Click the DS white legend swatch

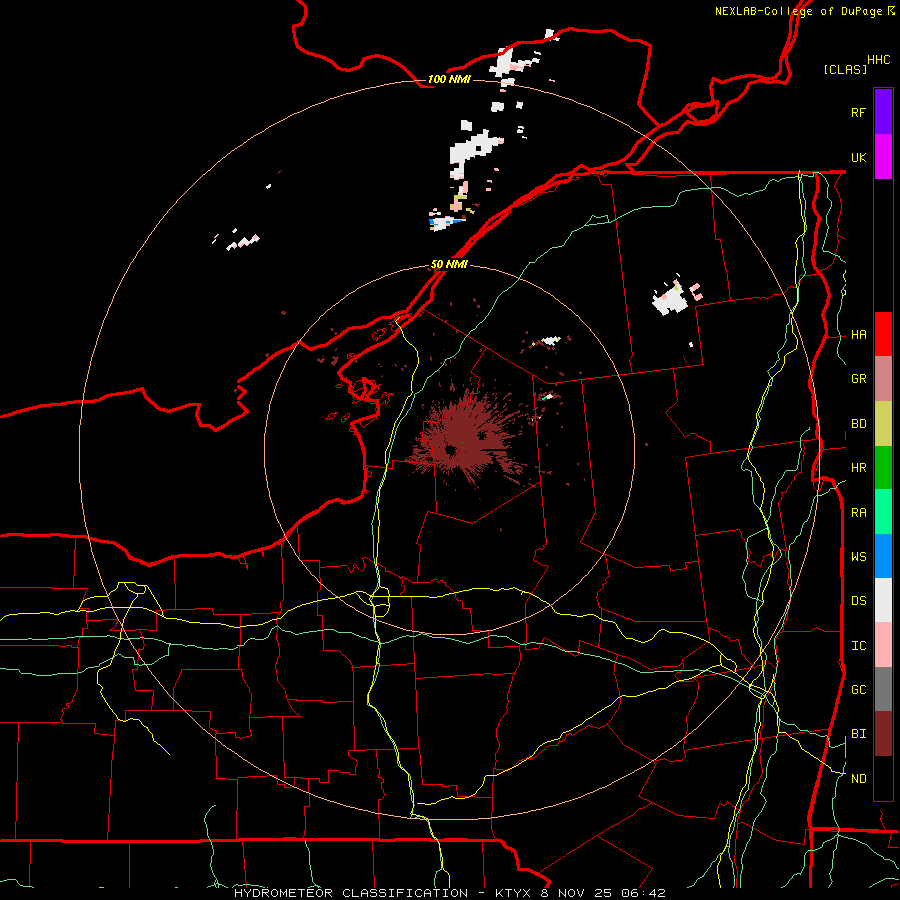[x=883, y=600]
